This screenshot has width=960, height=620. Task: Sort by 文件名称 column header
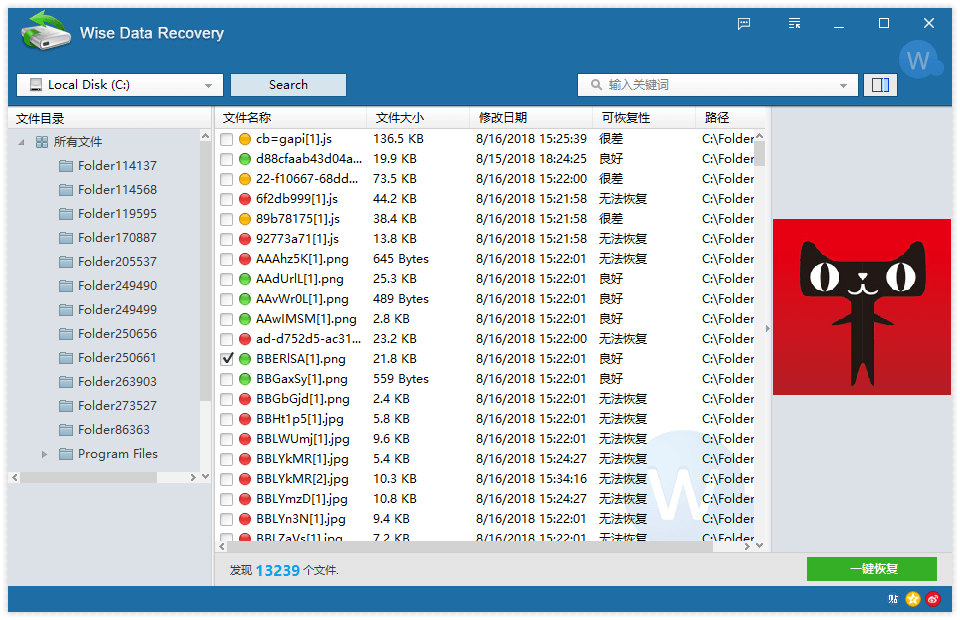point(290,118)
